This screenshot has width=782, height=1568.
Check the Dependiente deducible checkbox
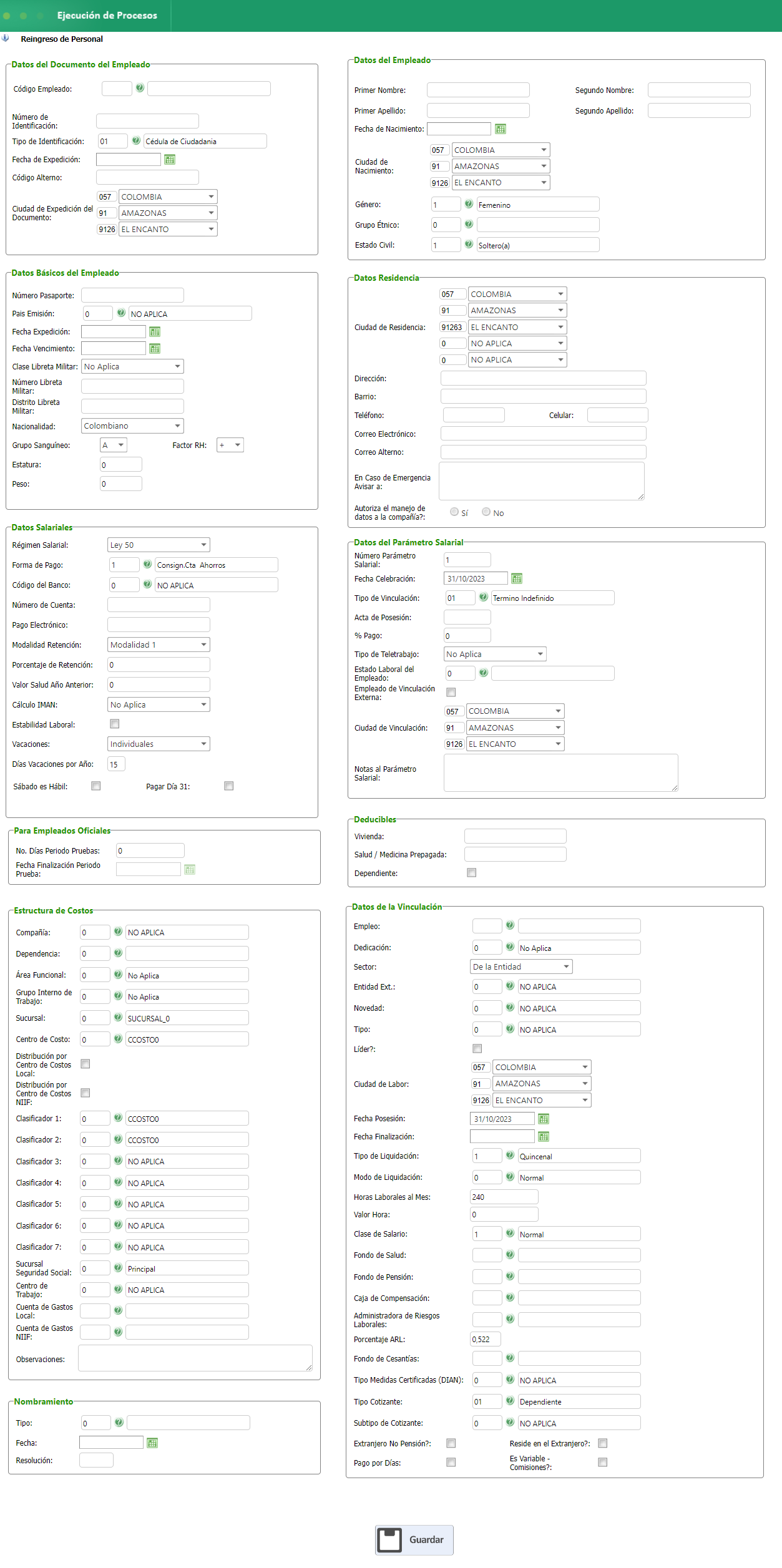472,872
